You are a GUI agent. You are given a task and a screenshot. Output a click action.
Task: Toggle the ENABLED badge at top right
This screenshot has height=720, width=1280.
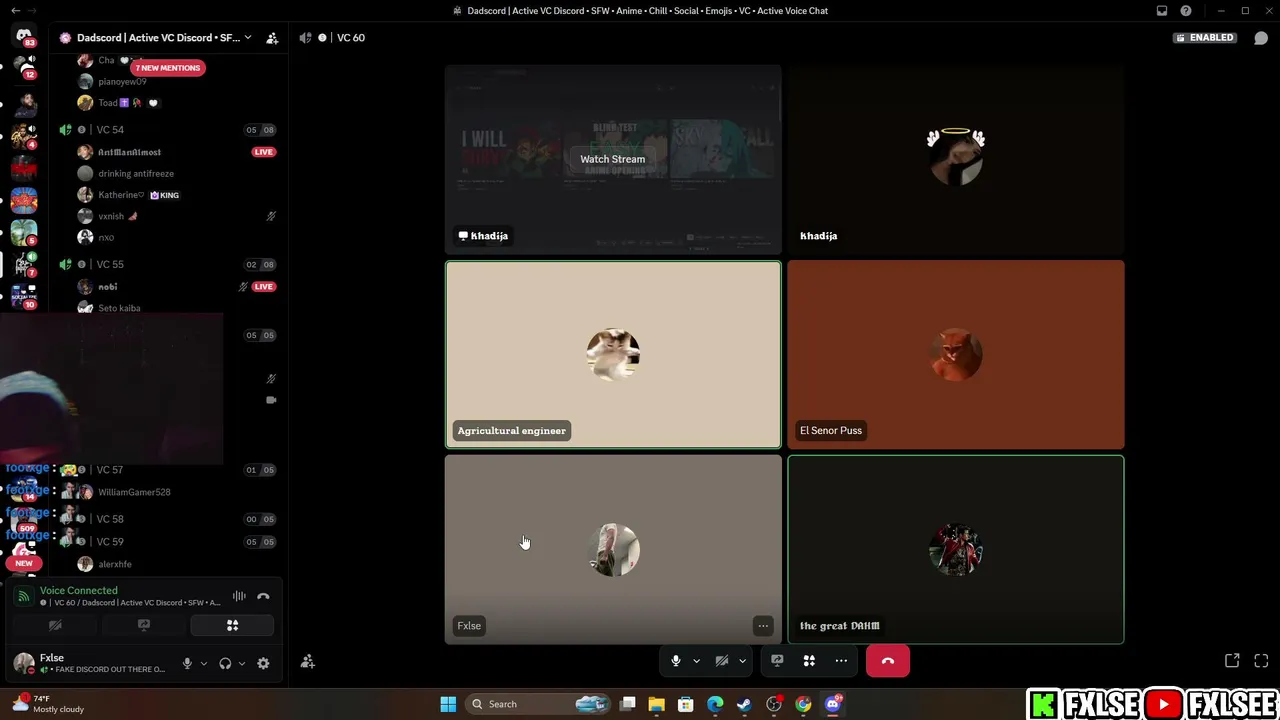1205,38
